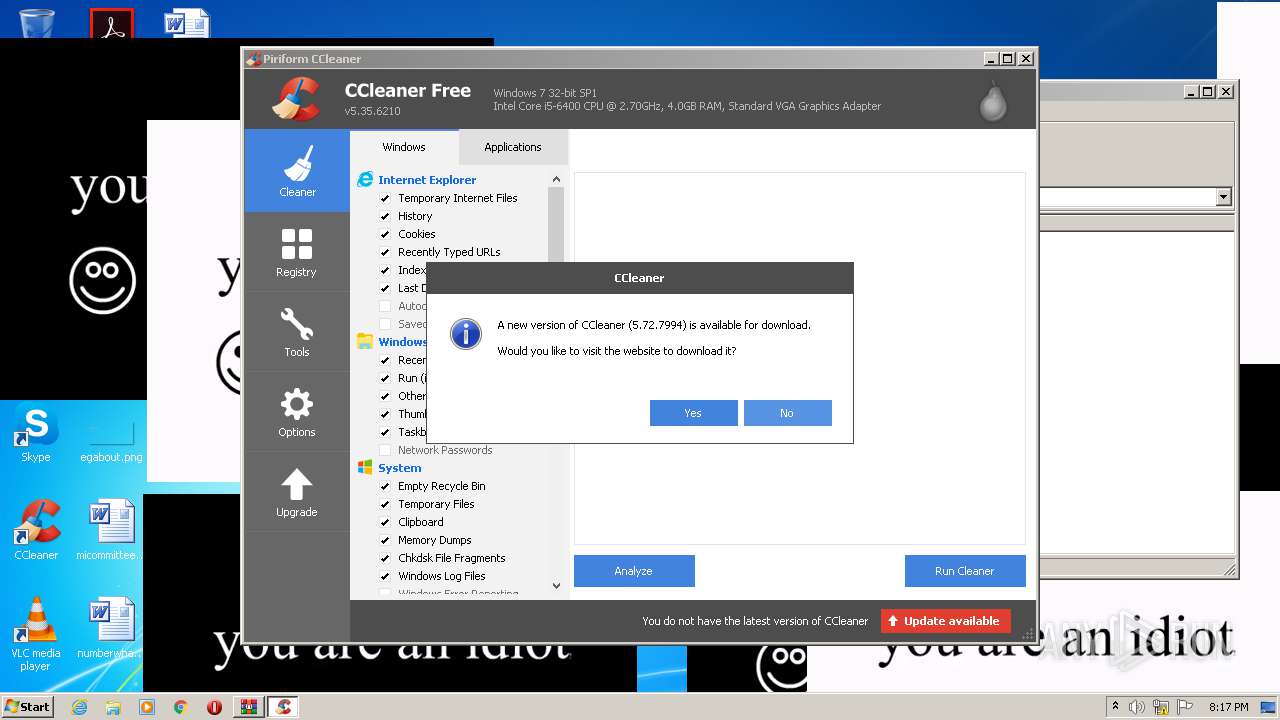This screenshot has height=720, width=1280.
Task: Open the Options gear section
Action: click(x=297, y=411)
